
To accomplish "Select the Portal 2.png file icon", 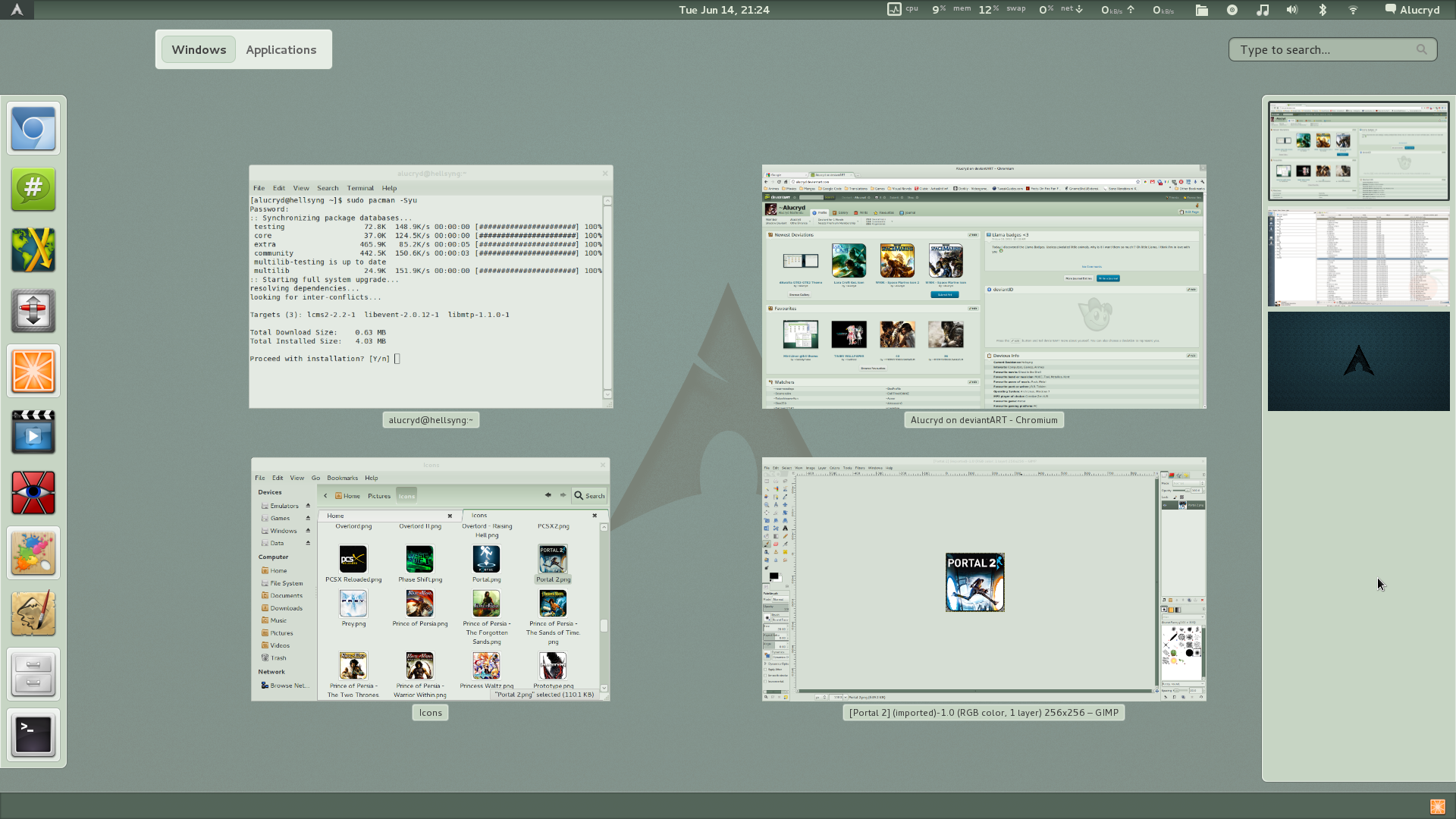I will [553, 560].
